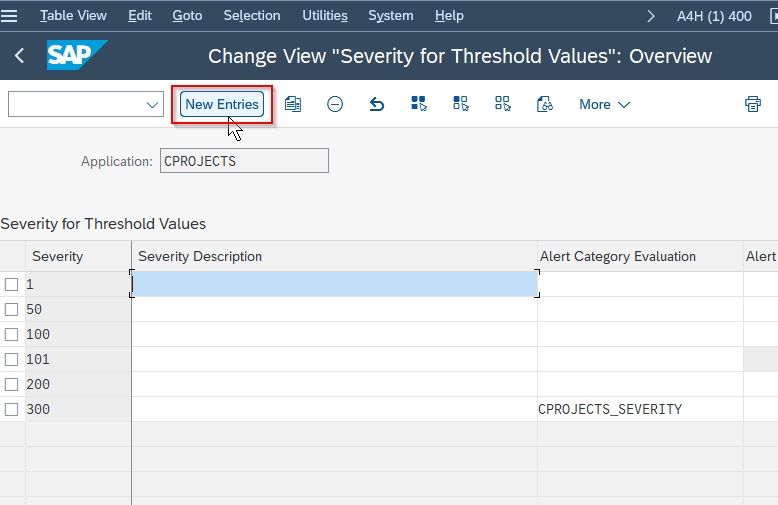Click the configuration help binoculars icon

(545, 104)
